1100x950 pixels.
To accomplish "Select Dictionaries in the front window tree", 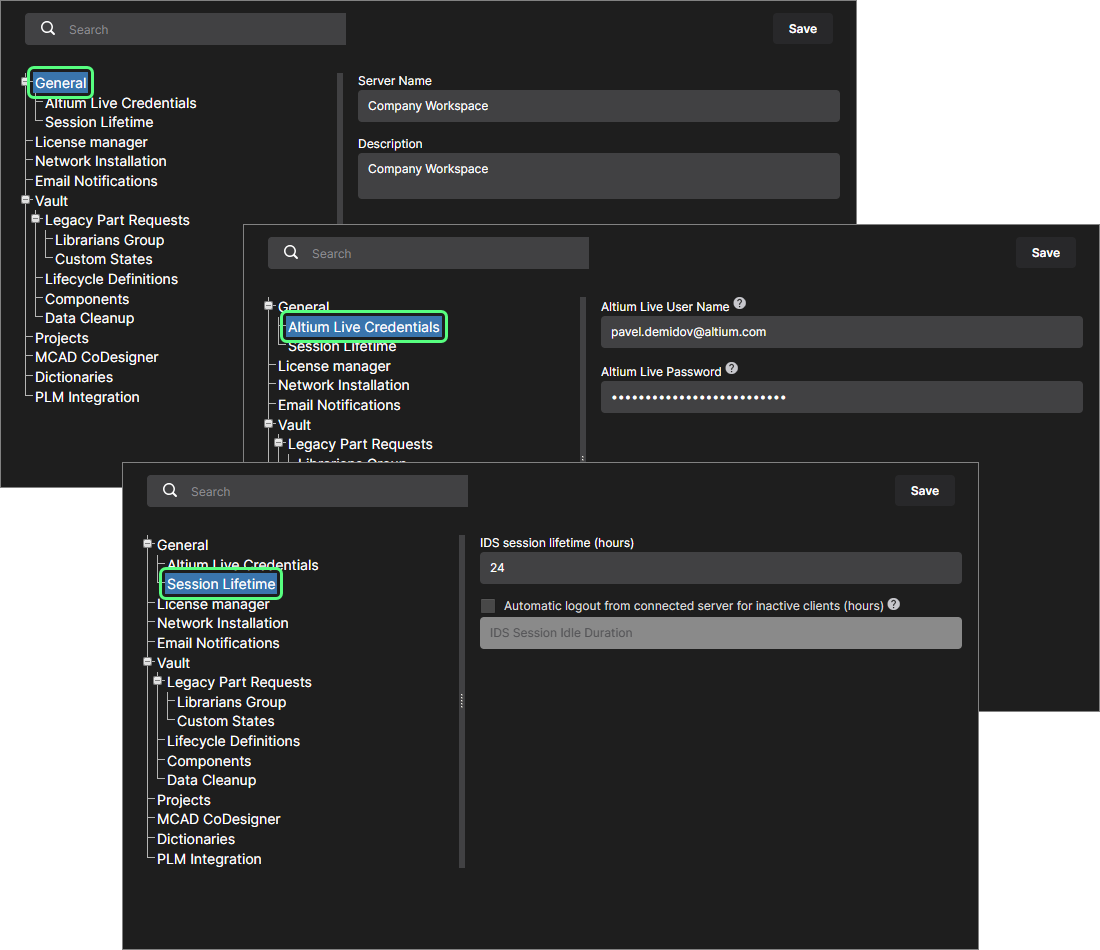I will [196, 839].
